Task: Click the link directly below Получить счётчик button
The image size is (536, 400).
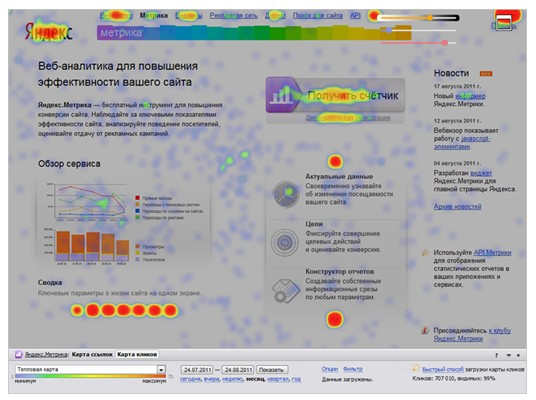Action: [348, 118]
